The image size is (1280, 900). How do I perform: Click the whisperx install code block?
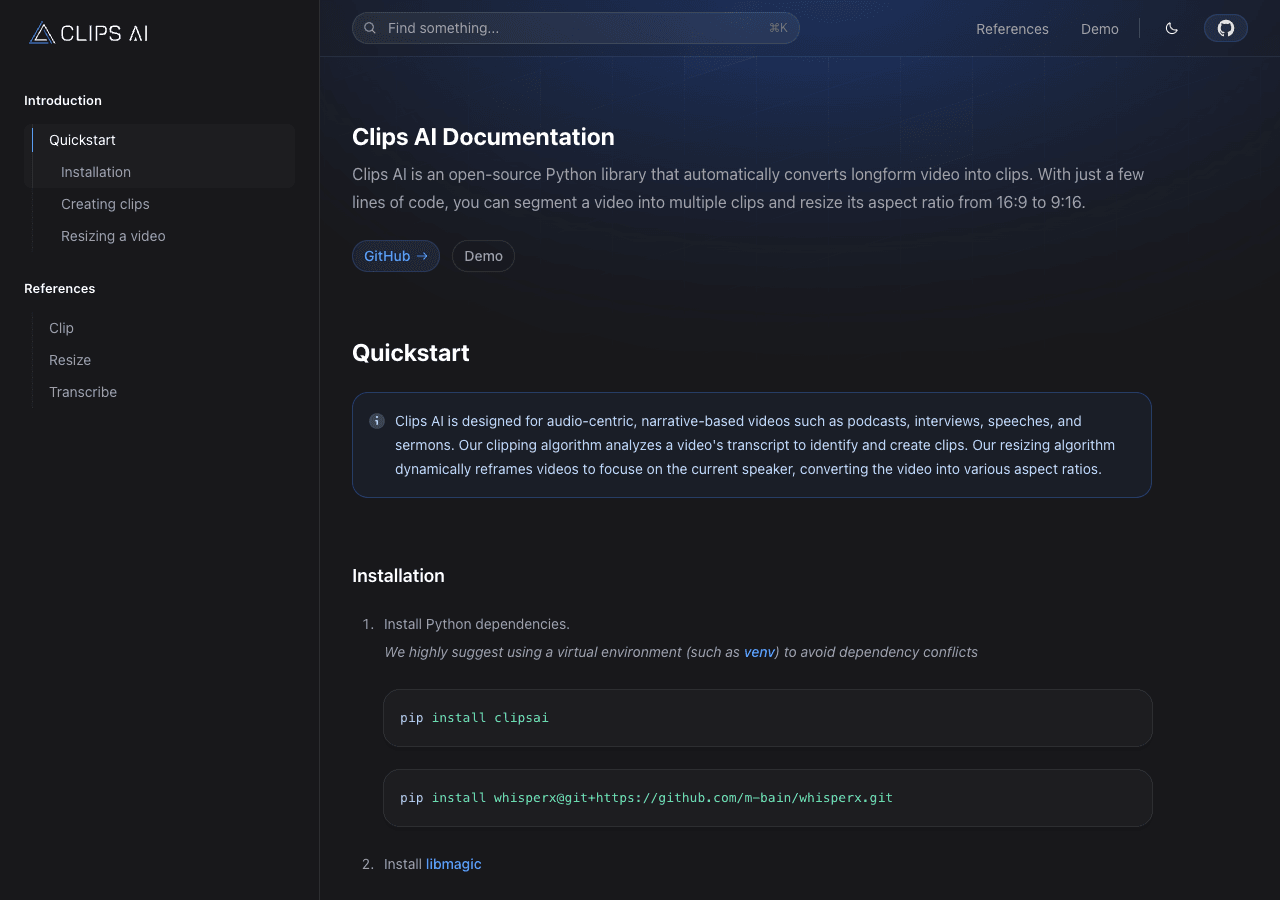pos(768,798)
